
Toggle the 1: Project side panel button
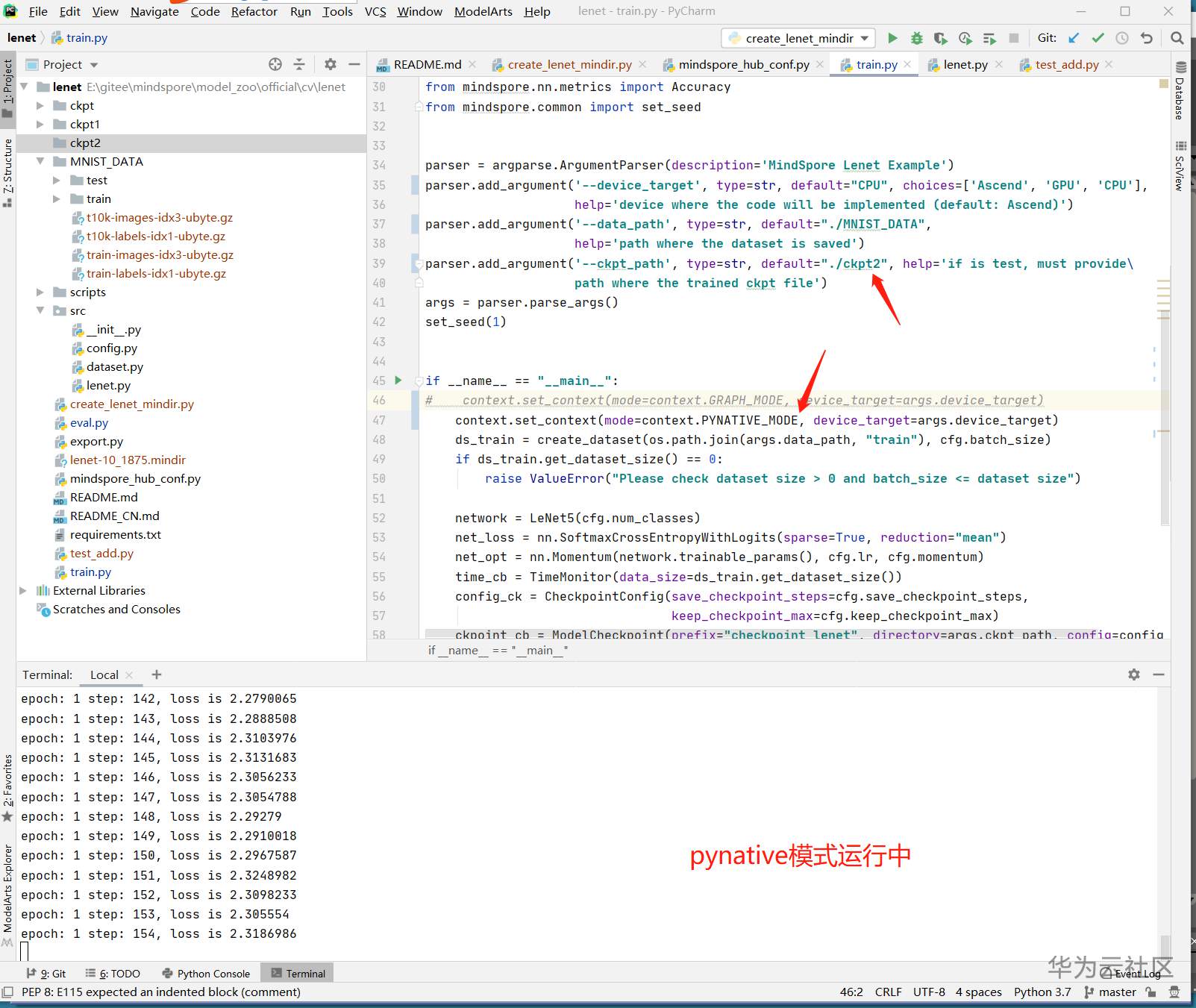7,88
